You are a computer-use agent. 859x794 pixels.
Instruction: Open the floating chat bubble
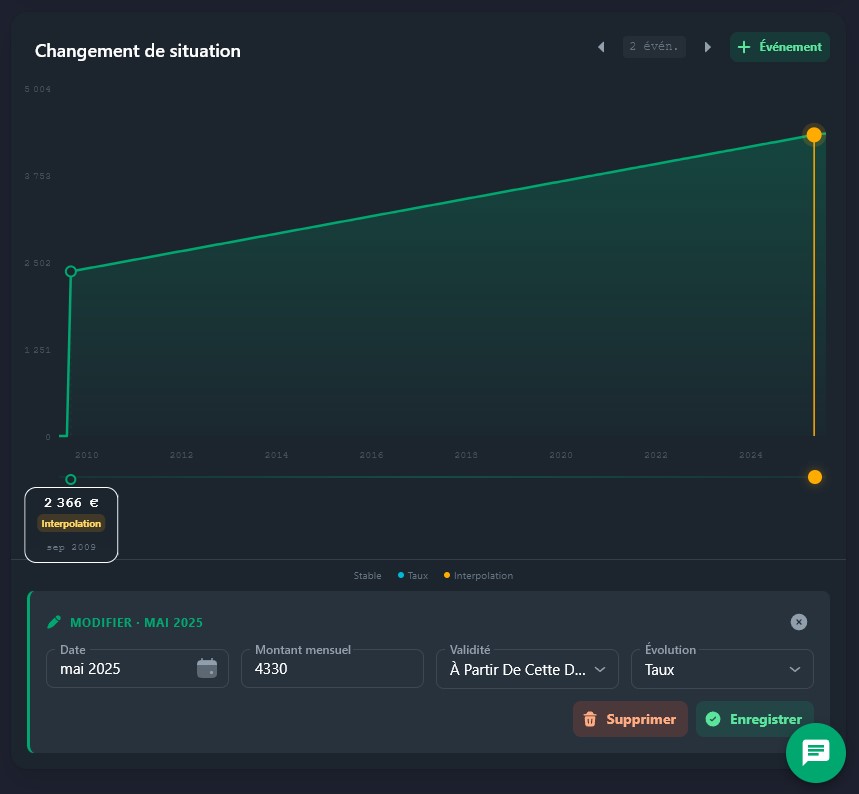815,752
